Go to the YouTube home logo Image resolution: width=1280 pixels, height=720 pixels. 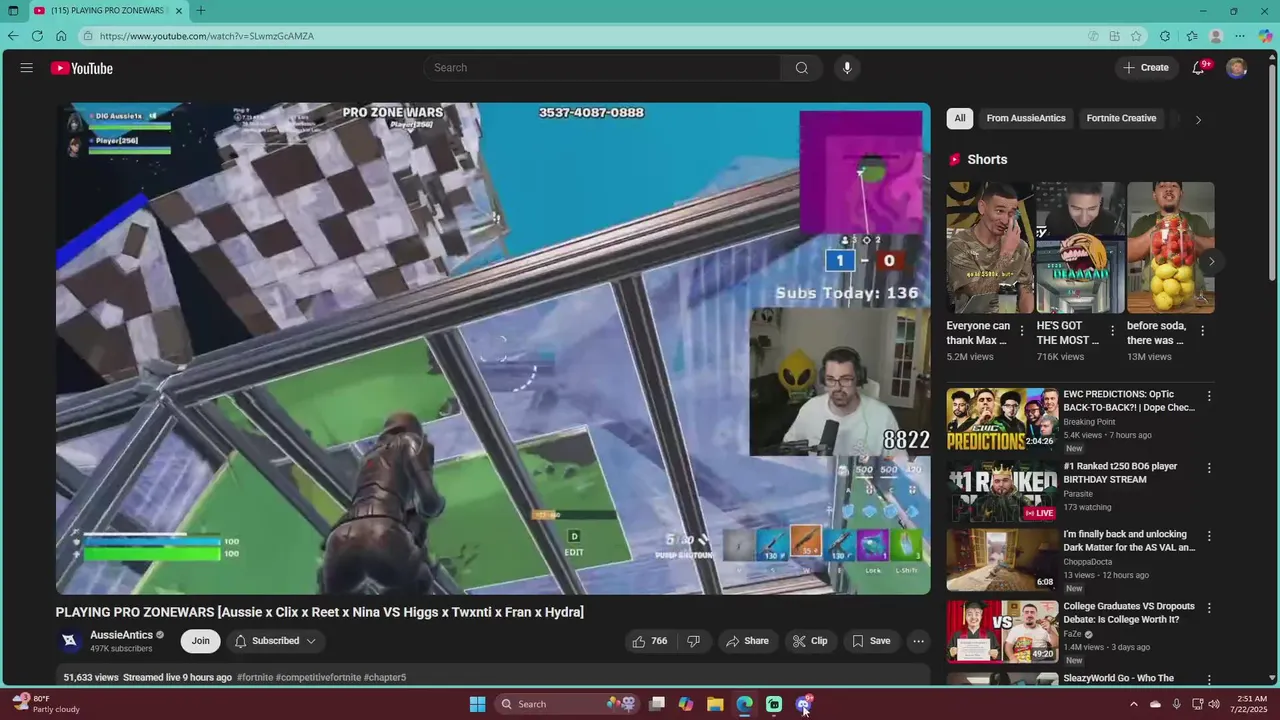coord(82,68)
